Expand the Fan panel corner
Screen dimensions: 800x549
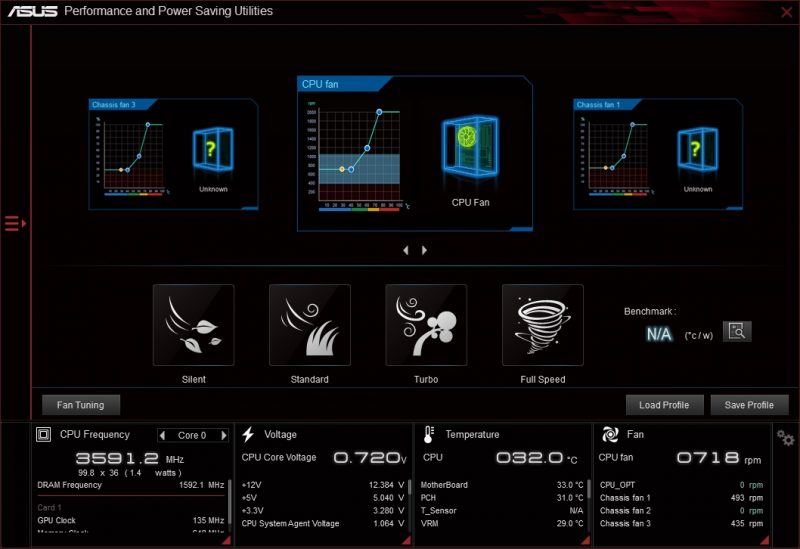tap(765, 540)
